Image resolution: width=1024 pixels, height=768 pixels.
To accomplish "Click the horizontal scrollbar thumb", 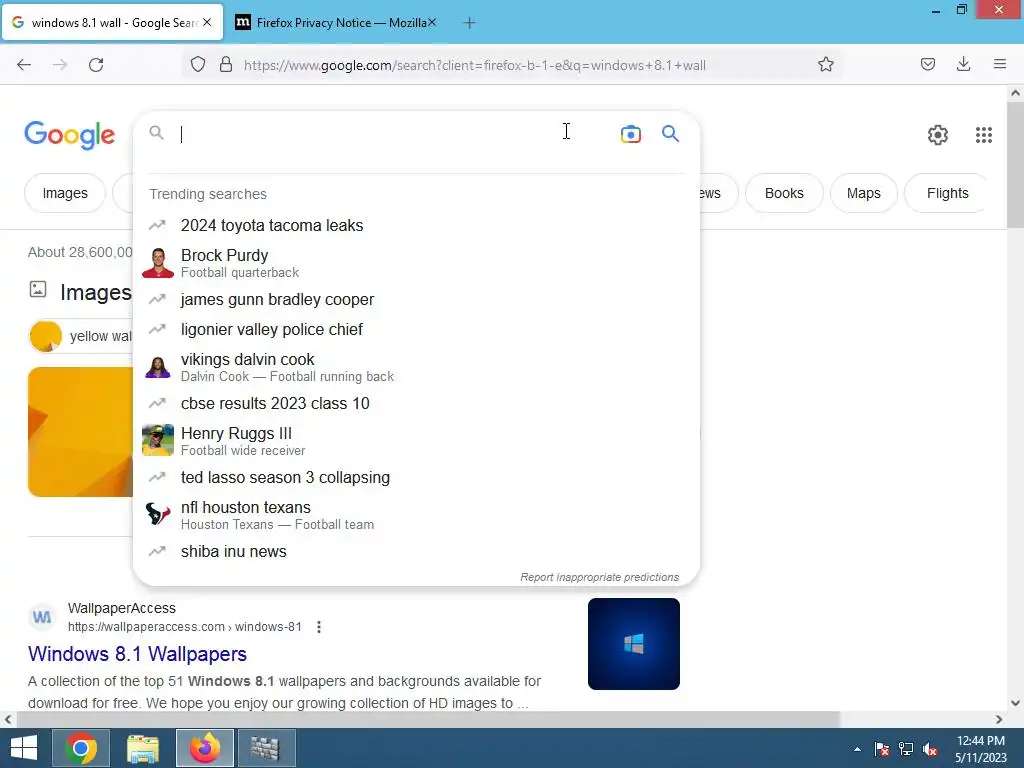I will click(x=428, y=719).
